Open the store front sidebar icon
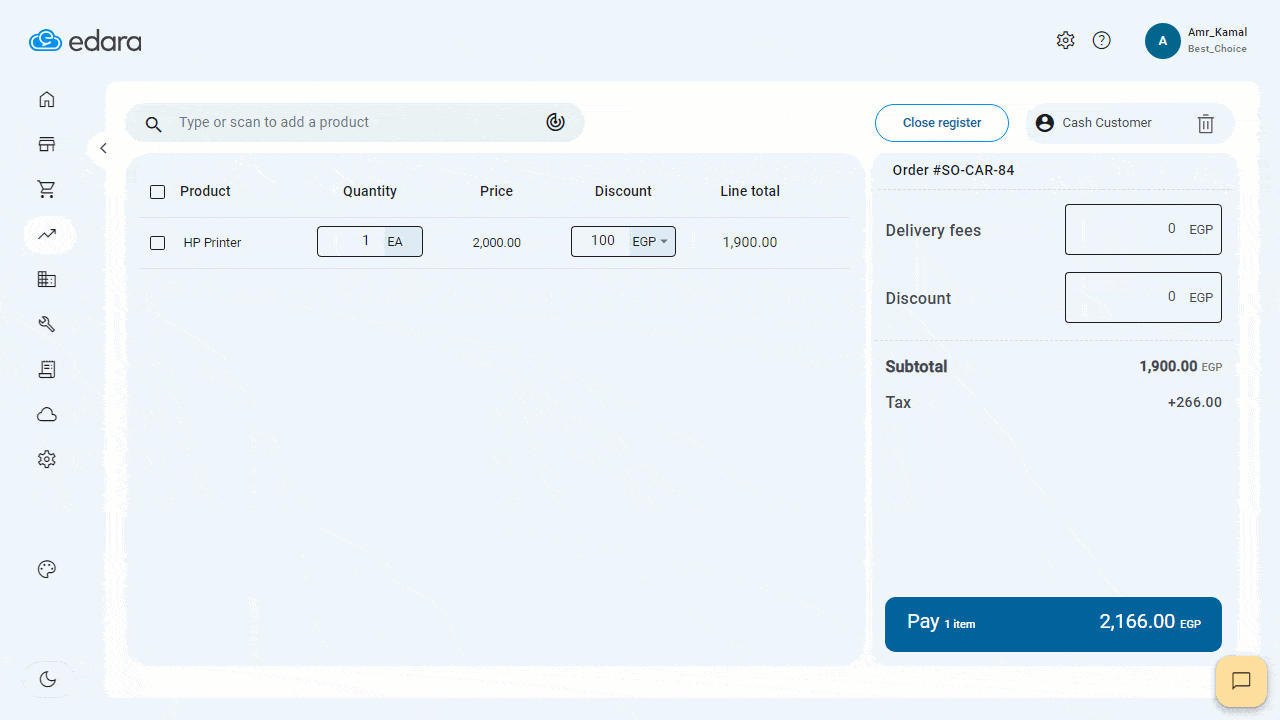This screenshot has width=1280, height=720. point(46,144)
